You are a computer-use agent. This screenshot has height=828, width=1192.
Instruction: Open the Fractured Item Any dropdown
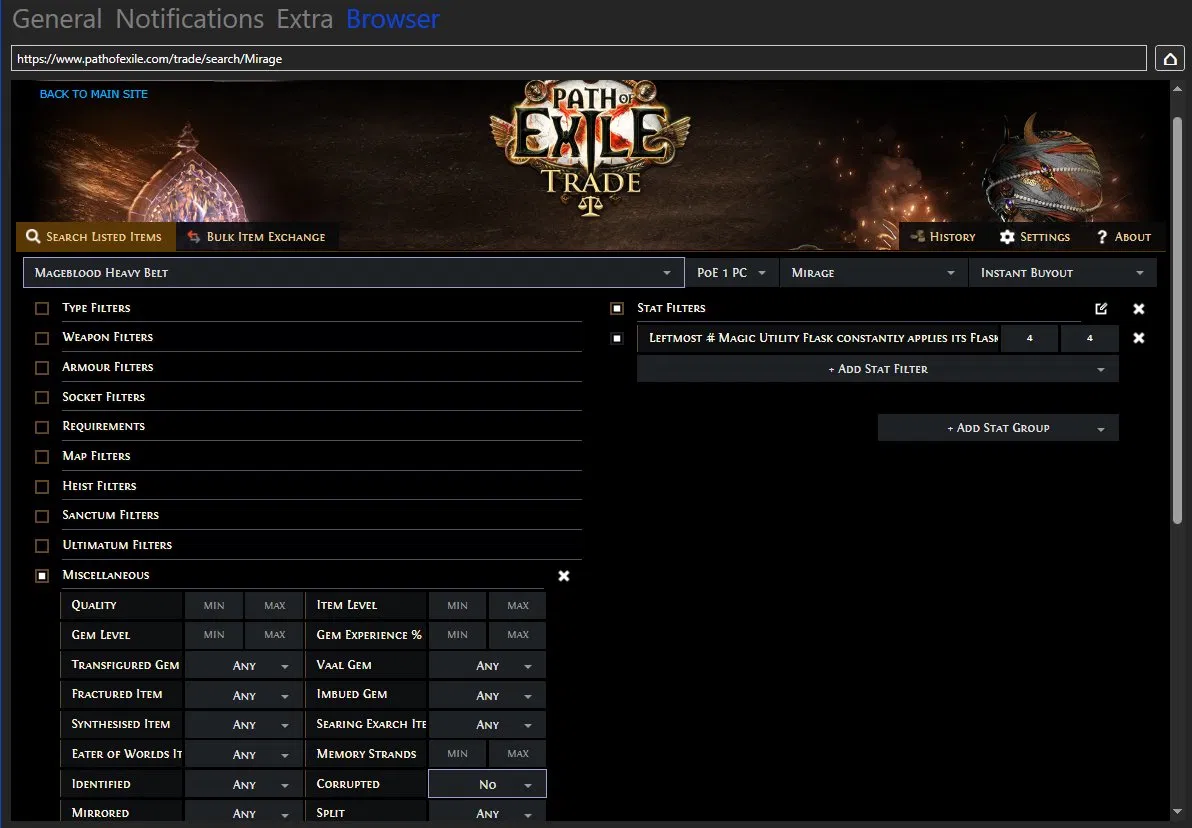(243, 695)
